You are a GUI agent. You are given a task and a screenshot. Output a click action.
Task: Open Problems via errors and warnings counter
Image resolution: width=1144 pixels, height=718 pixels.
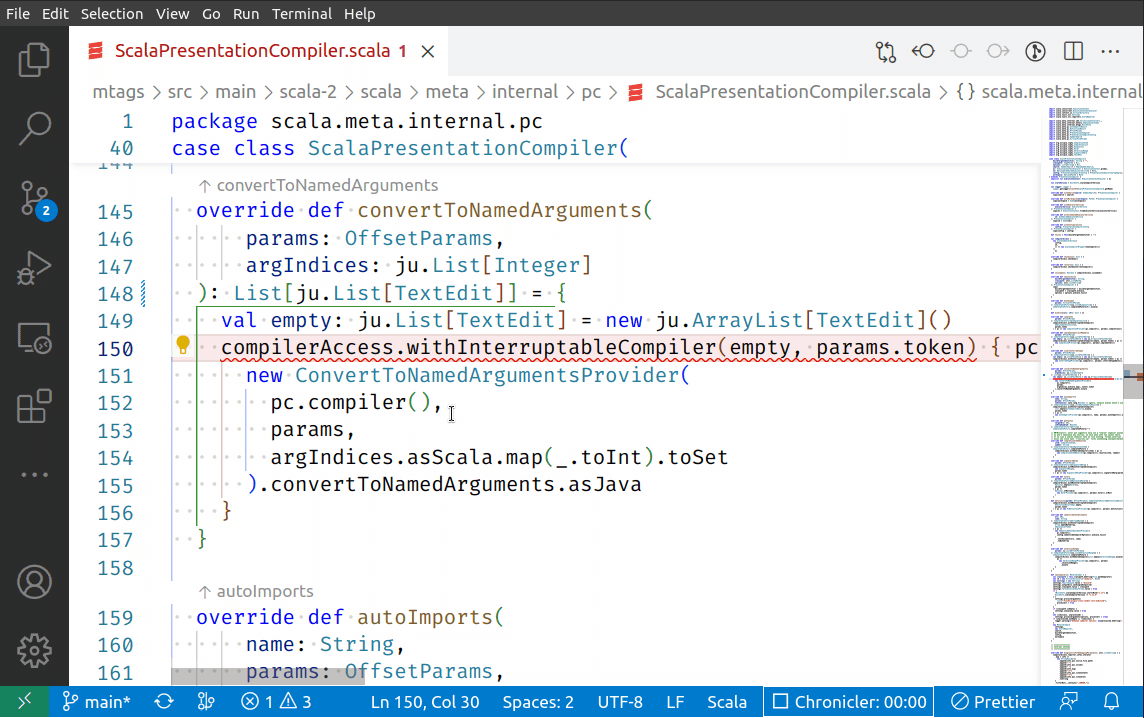(x=277, y=702)
